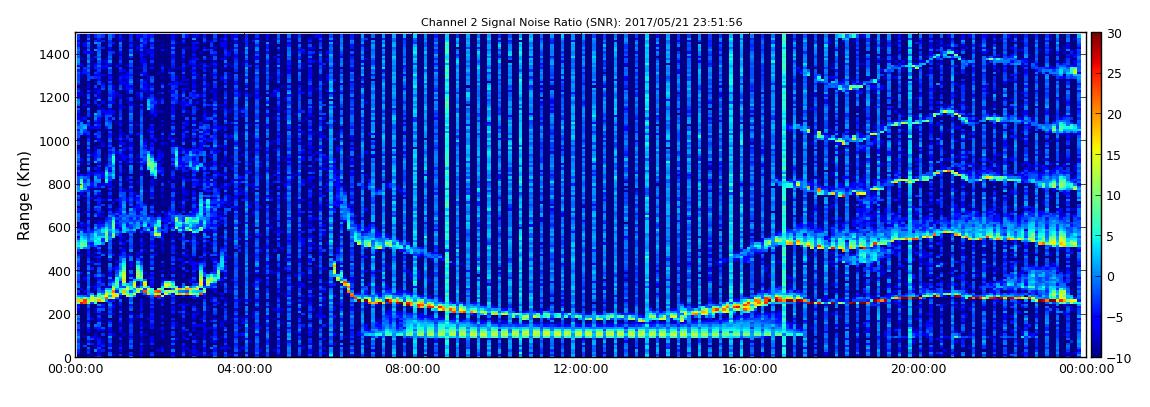Click the dark red top of the colorbar
Image resolution: width=1150 pixels, height=407 pixels.
pyautogui.click(x=1096, y=38)
